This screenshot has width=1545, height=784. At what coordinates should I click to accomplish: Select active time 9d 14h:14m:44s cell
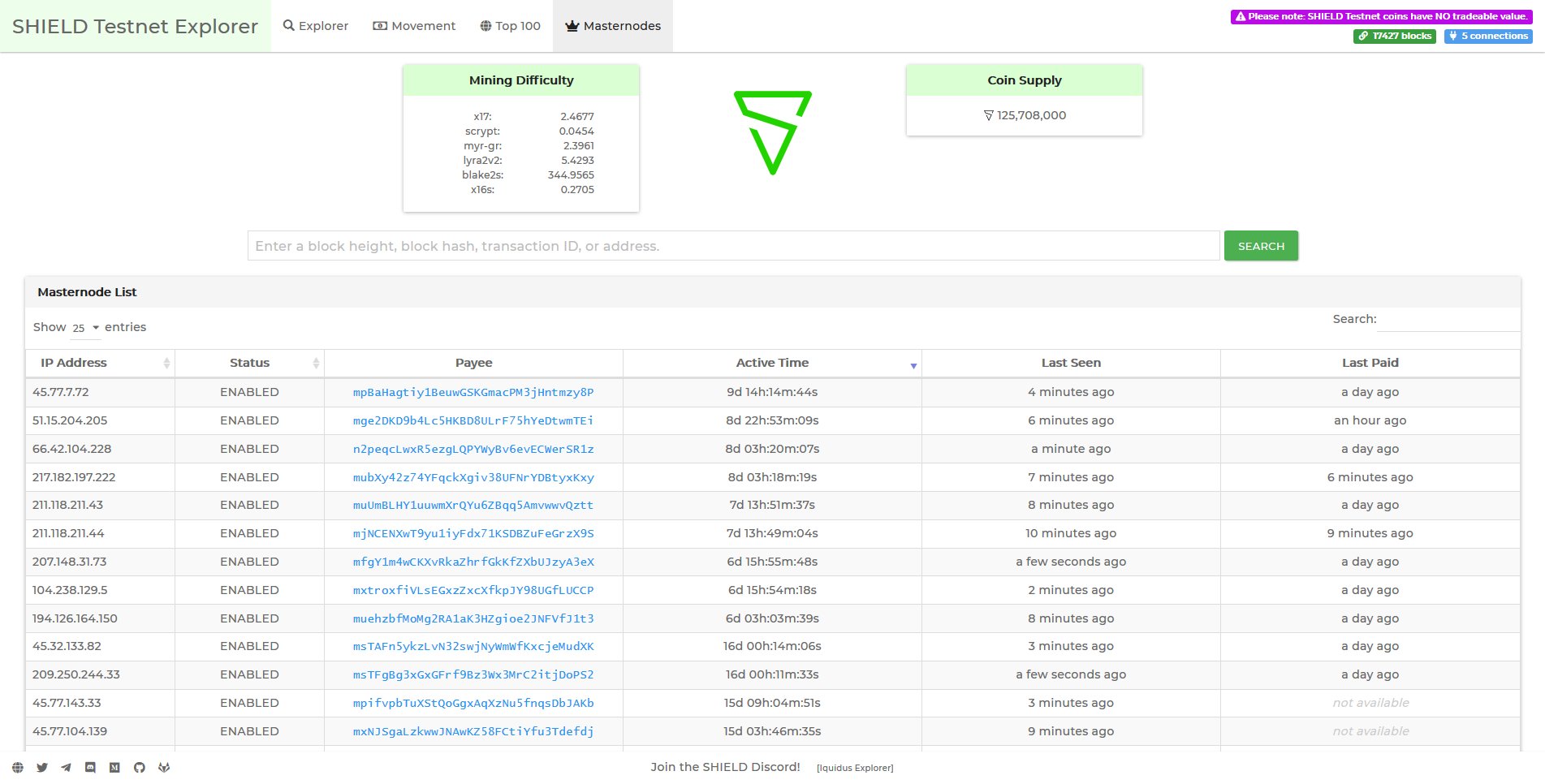tap(772, 392)
